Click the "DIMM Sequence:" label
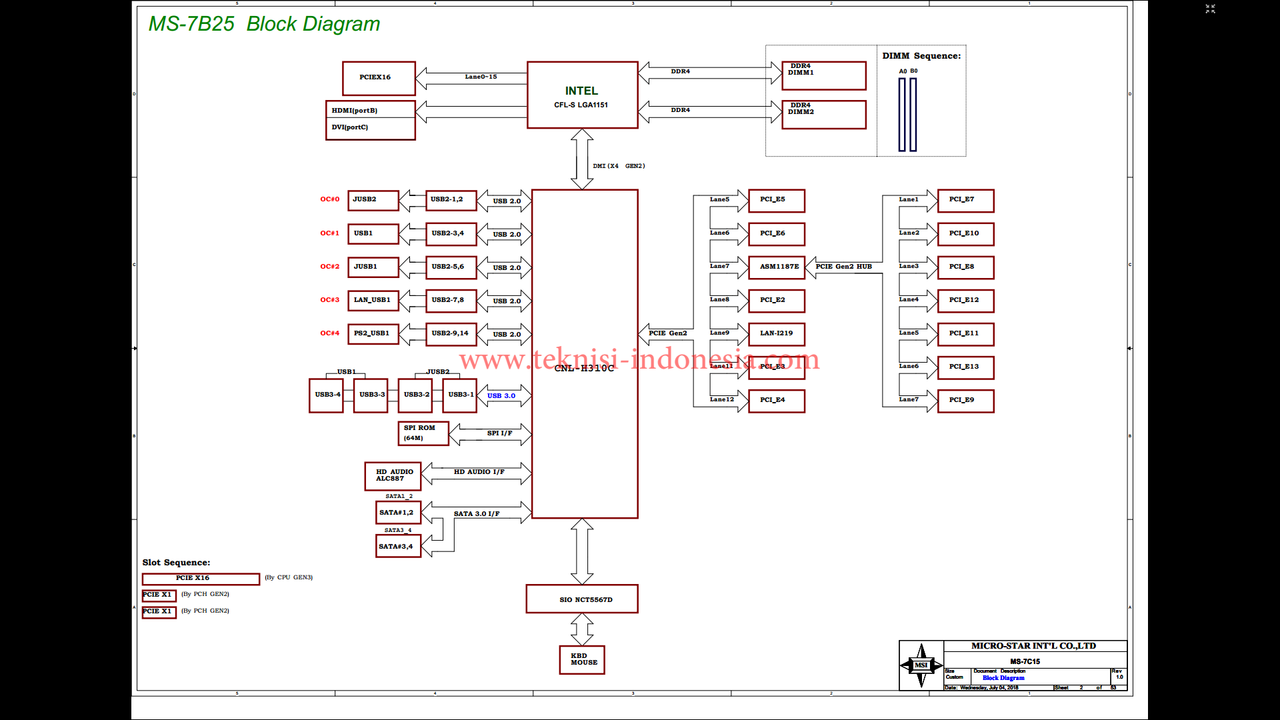This screenshot has width=1280, height=720. [x=921, y=56]
